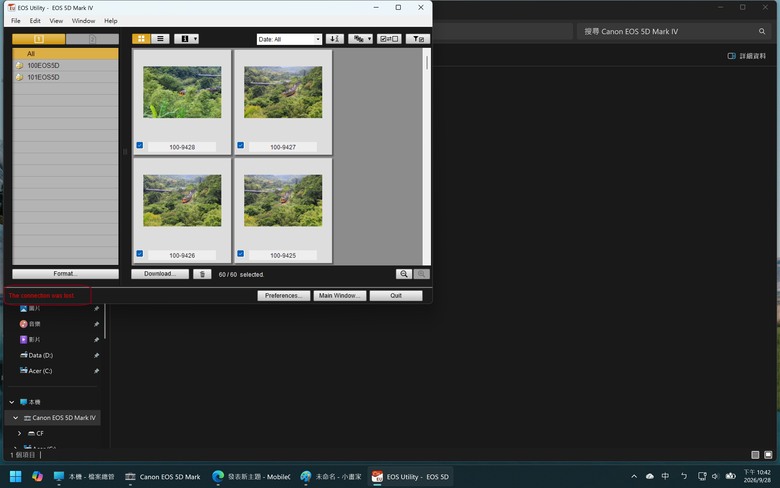This screenshot has height=488, width=780.
Task: Click the Main Window... button
Action: [340, 295]
